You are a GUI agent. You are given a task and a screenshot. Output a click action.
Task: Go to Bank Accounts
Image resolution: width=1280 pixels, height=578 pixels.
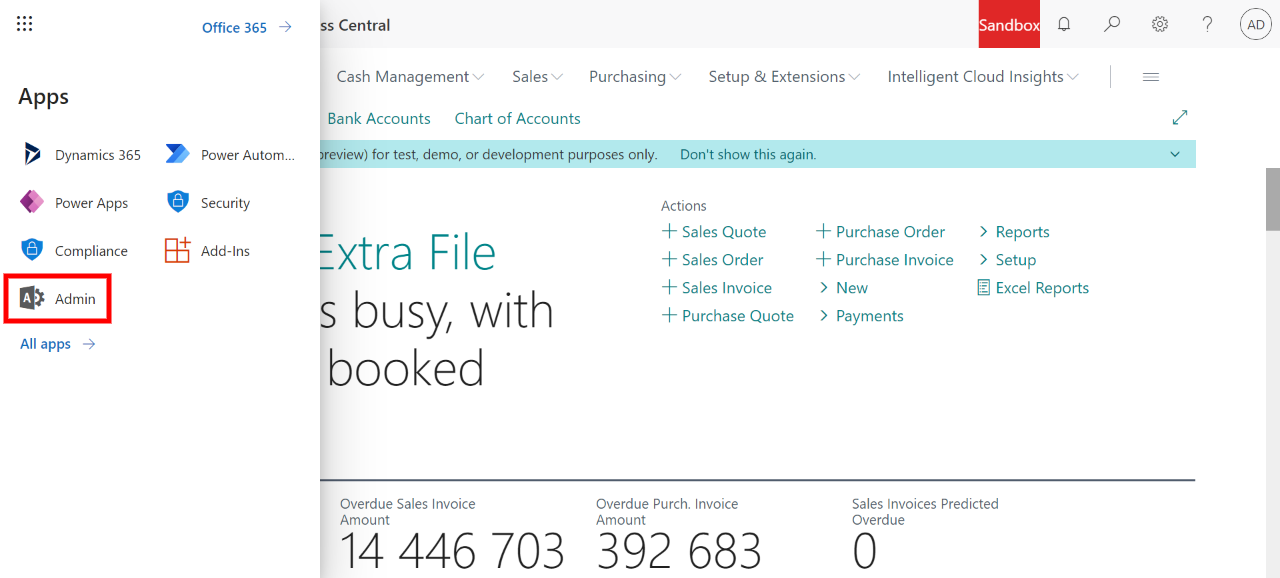[379, 118]
